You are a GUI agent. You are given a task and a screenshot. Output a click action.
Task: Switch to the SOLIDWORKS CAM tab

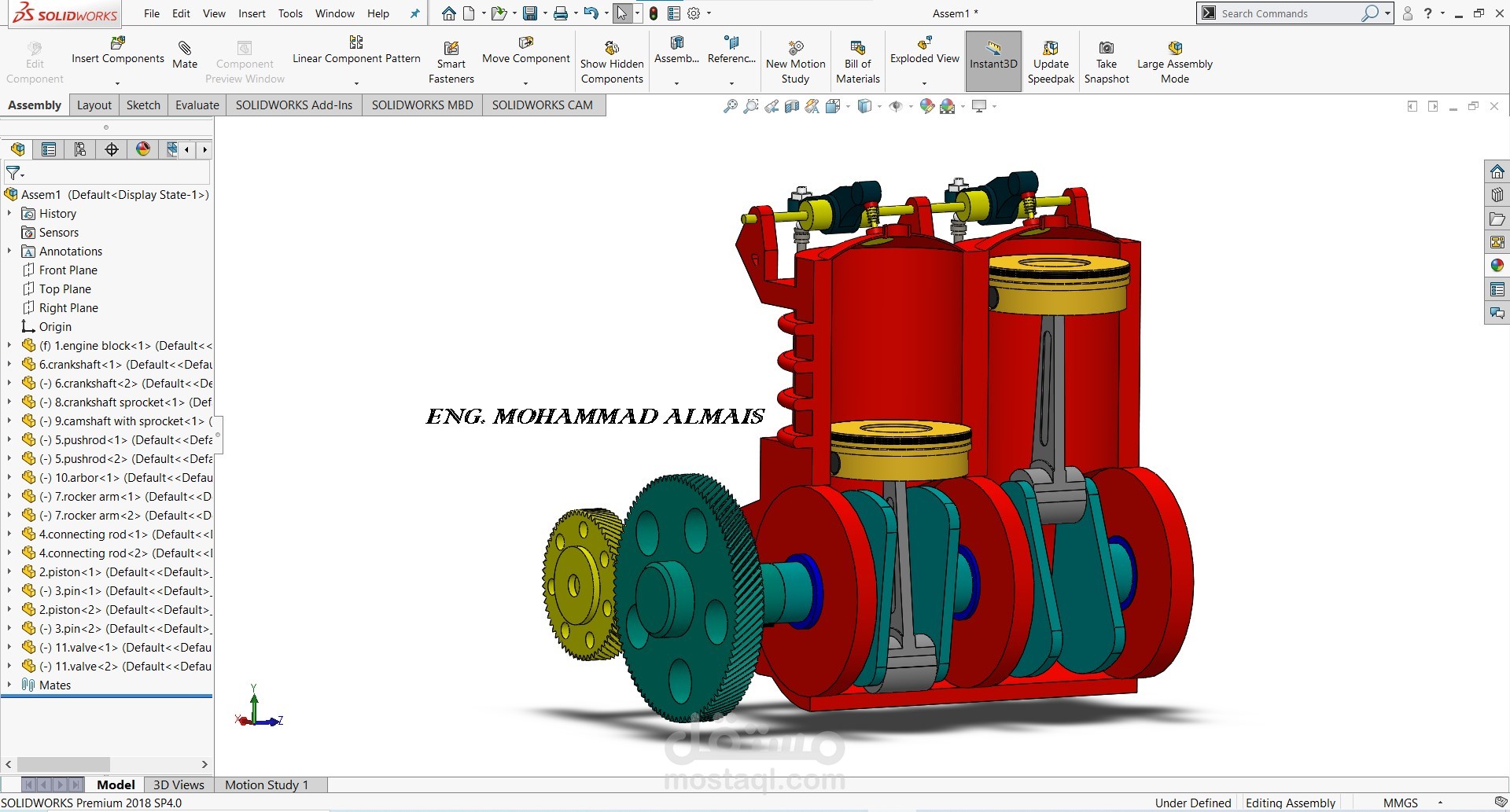pyautogui.click(x=543, y=105)
